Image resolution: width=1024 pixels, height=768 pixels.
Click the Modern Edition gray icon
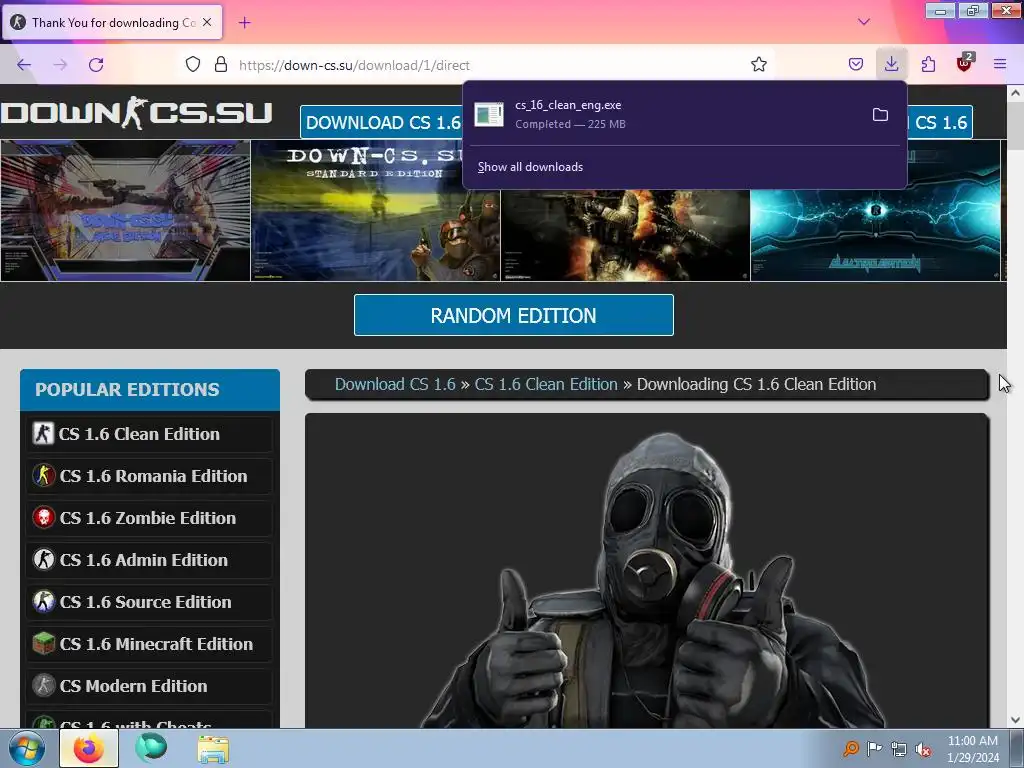tap(44, 686)
